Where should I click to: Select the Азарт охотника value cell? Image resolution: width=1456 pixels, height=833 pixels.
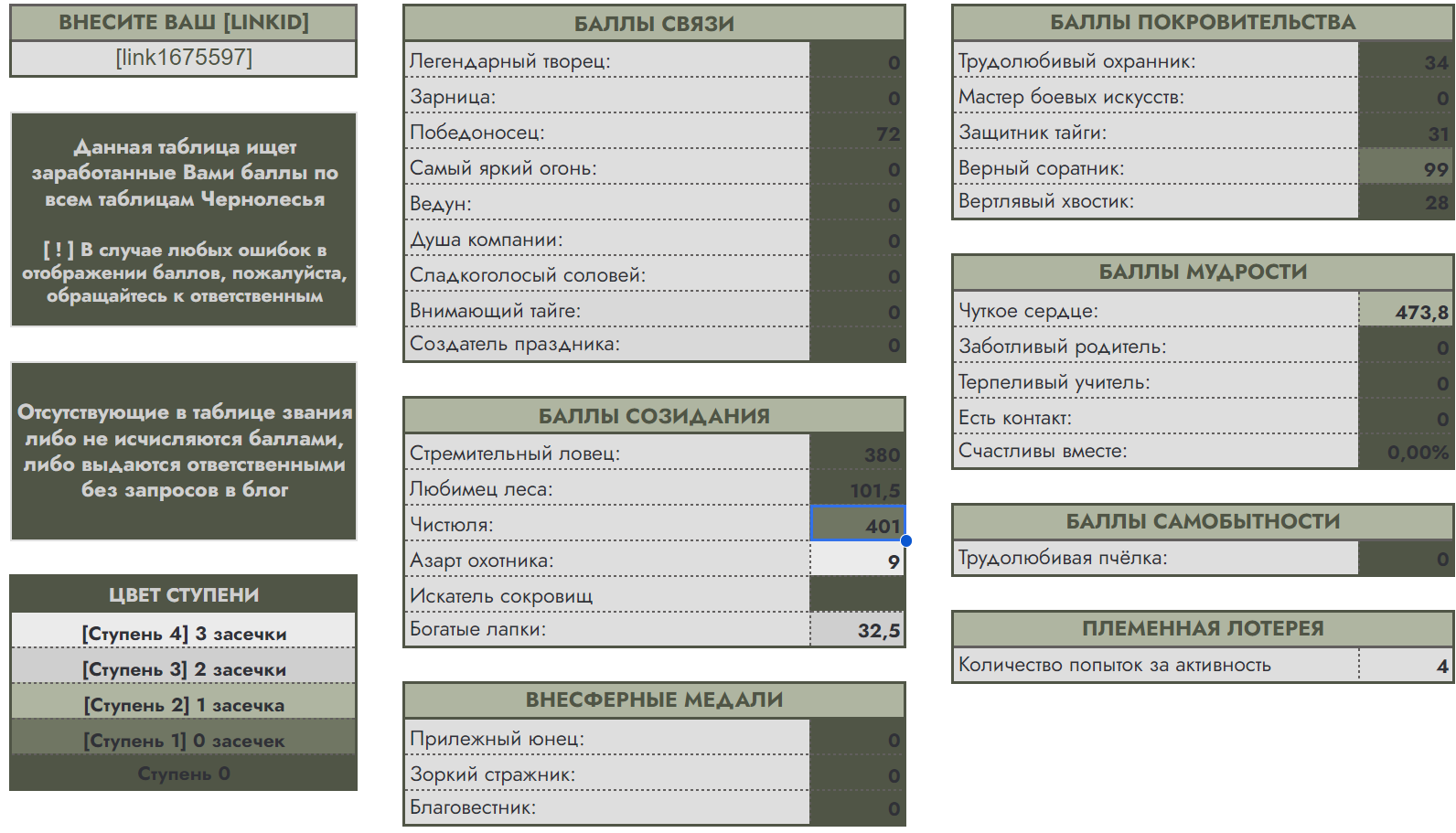(857, 561)
